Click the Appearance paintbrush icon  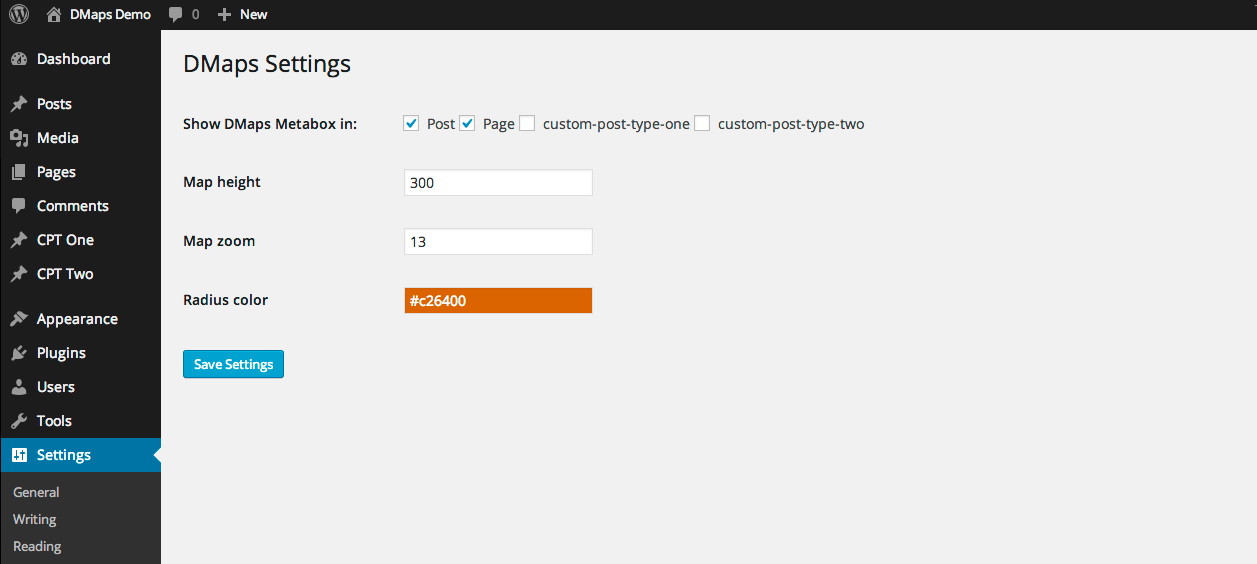[18, 319]
